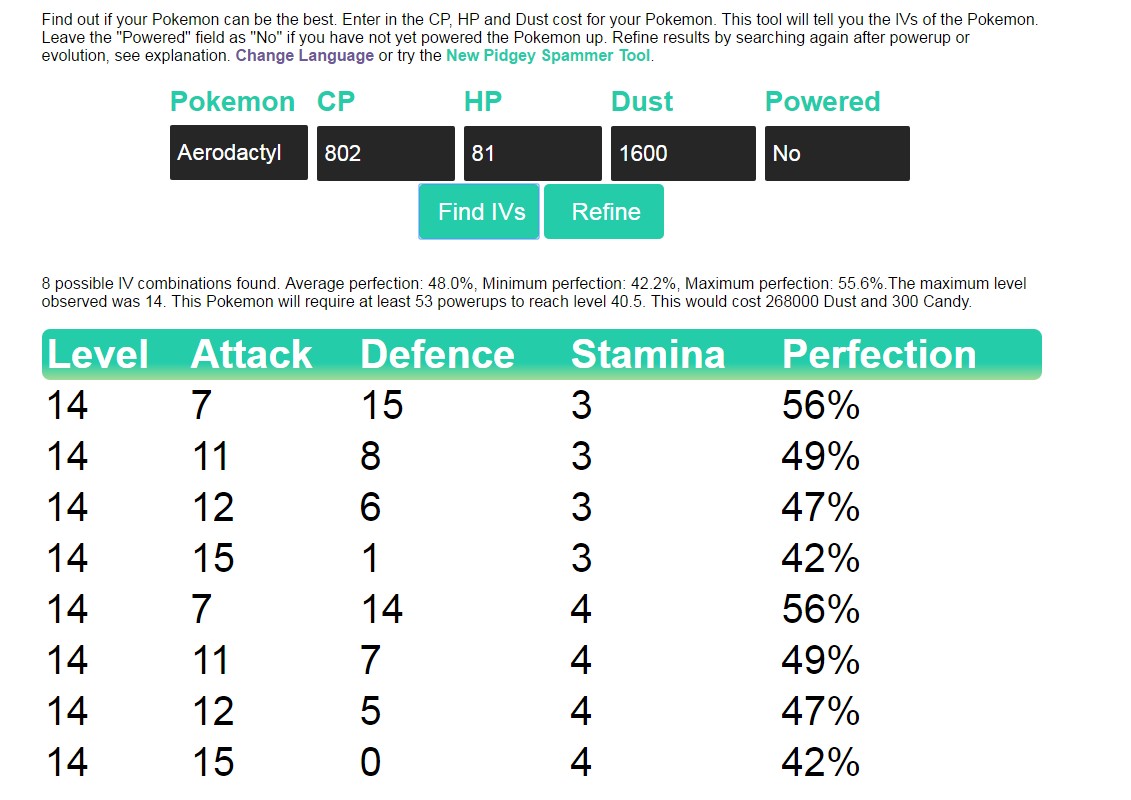Image resolution: width=1131 pixels, height=800 pixels.
Task: Focus the CP input showing 802
Action: coord(385,153)
